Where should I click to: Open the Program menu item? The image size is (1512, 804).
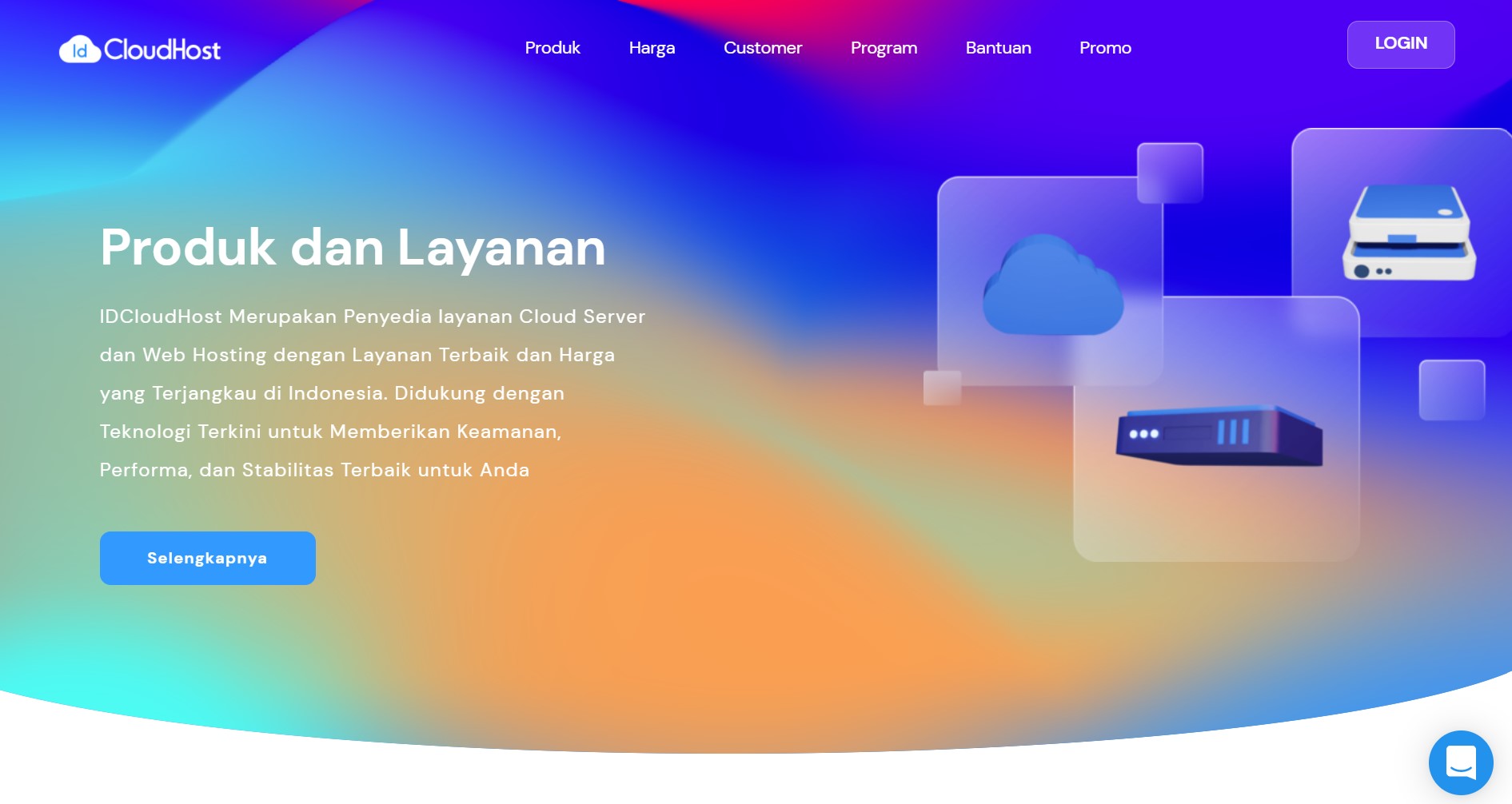(x=884, y=48)
